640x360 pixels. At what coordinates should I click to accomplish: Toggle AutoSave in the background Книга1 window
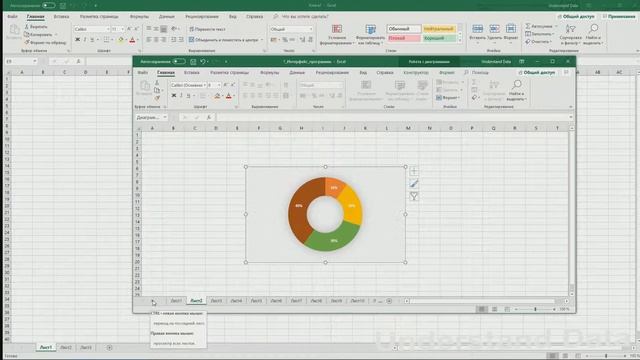[x=49, y=5]
